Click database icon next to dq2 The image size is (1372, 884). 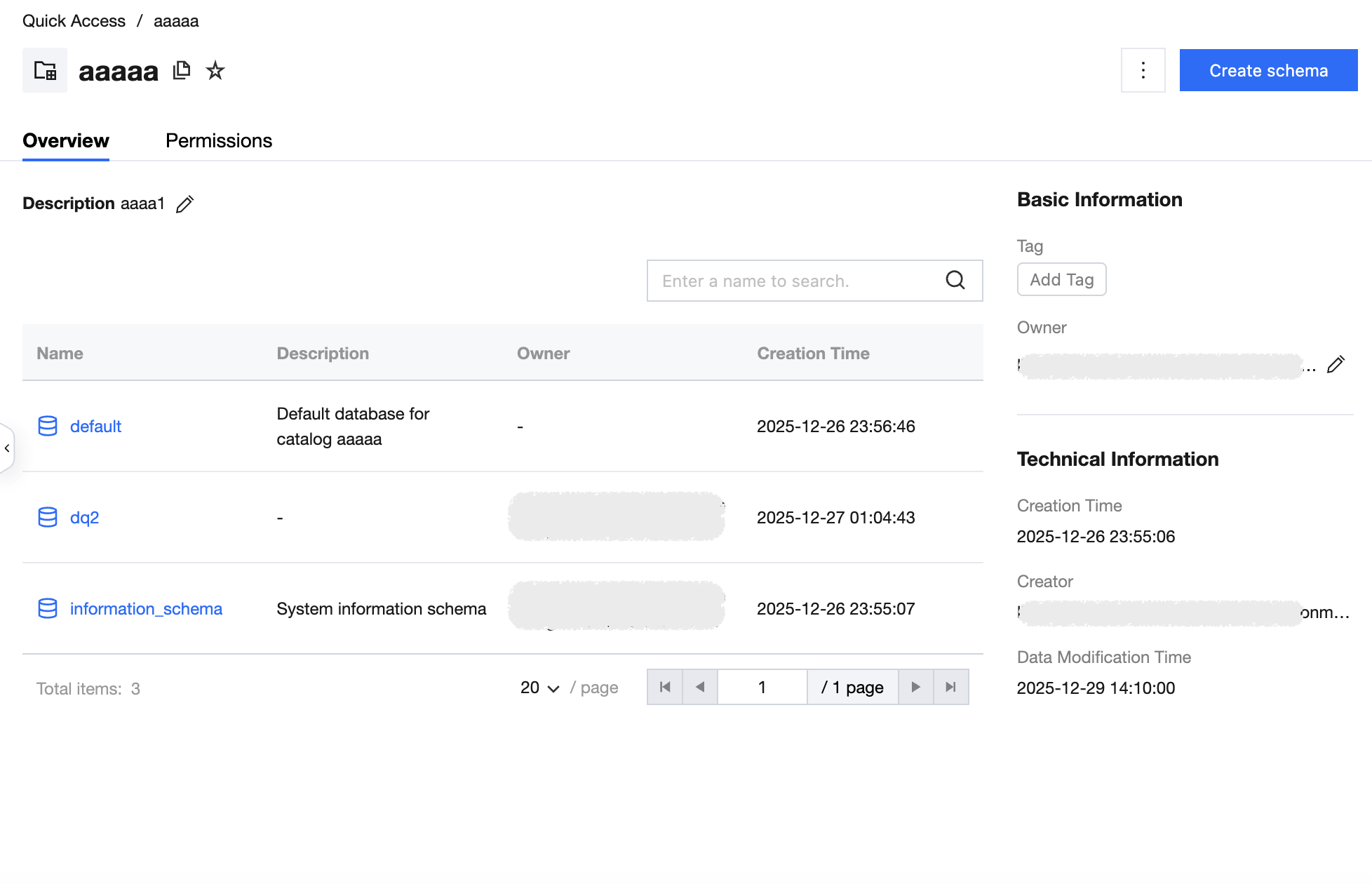tap(48, 517)
